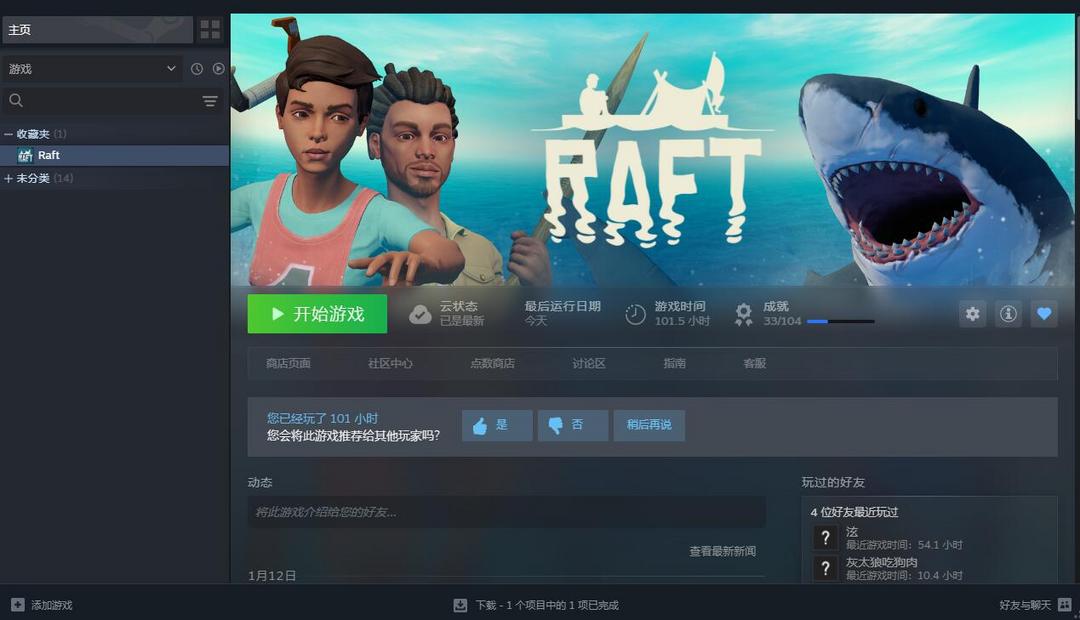Click the play-filter circle icon next to clock
The image size is (1080, 620).
click(219, 68)
